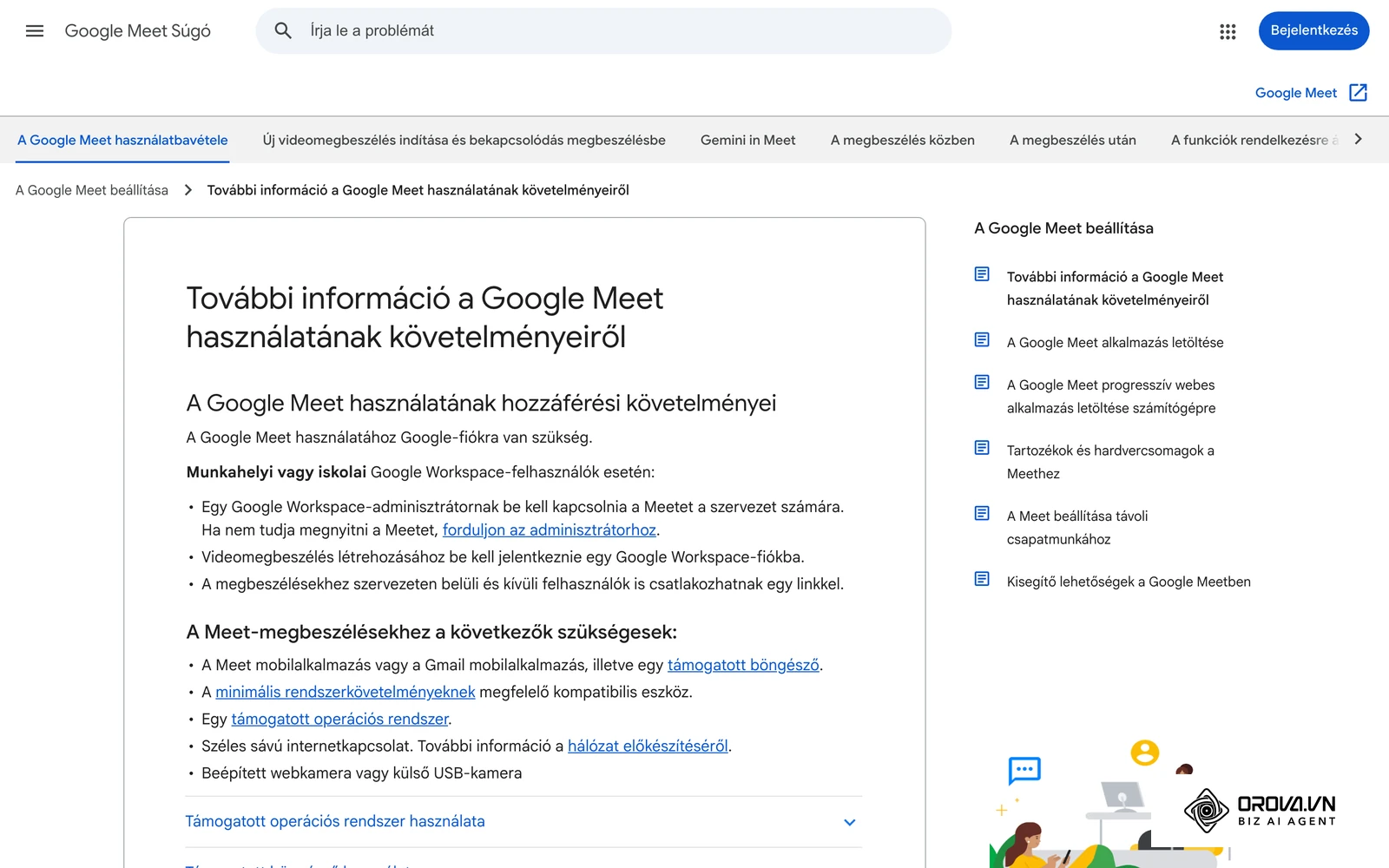Screen dimensions: 1389x868
Task: Click the expand arrow of Támogatott operációs rendszer
Action: (x=850, y=822)
